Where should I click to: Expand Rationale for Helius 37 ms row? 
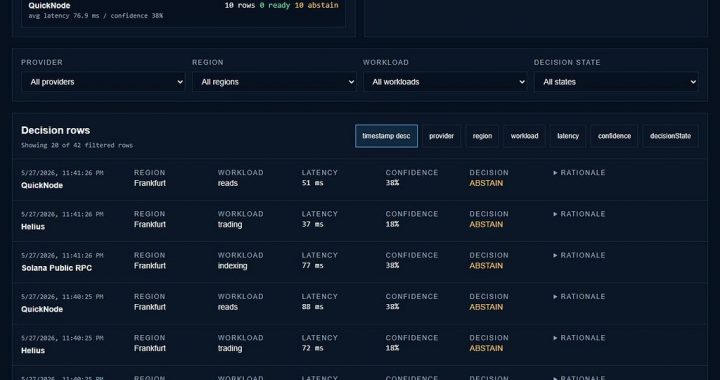579,214
